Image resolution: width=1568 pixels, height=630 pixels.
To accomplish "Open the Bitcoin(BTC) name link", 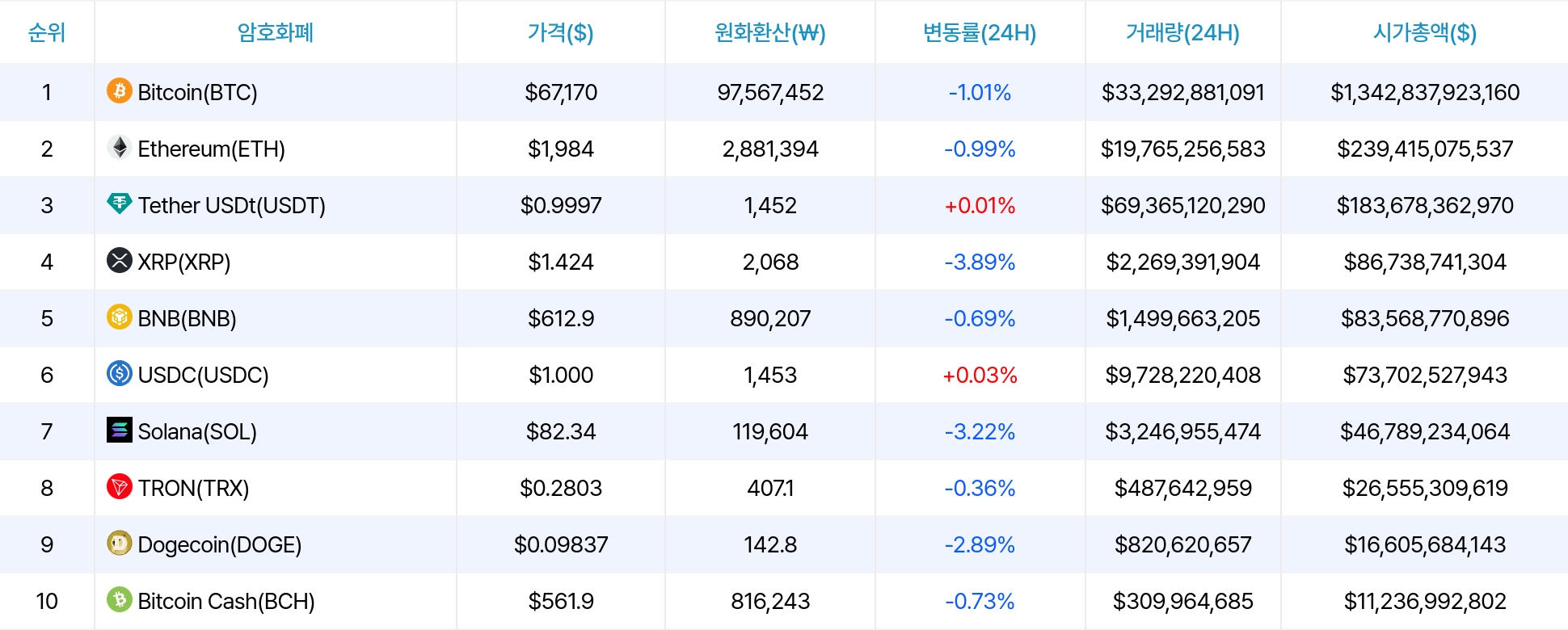I will [197, 93].
